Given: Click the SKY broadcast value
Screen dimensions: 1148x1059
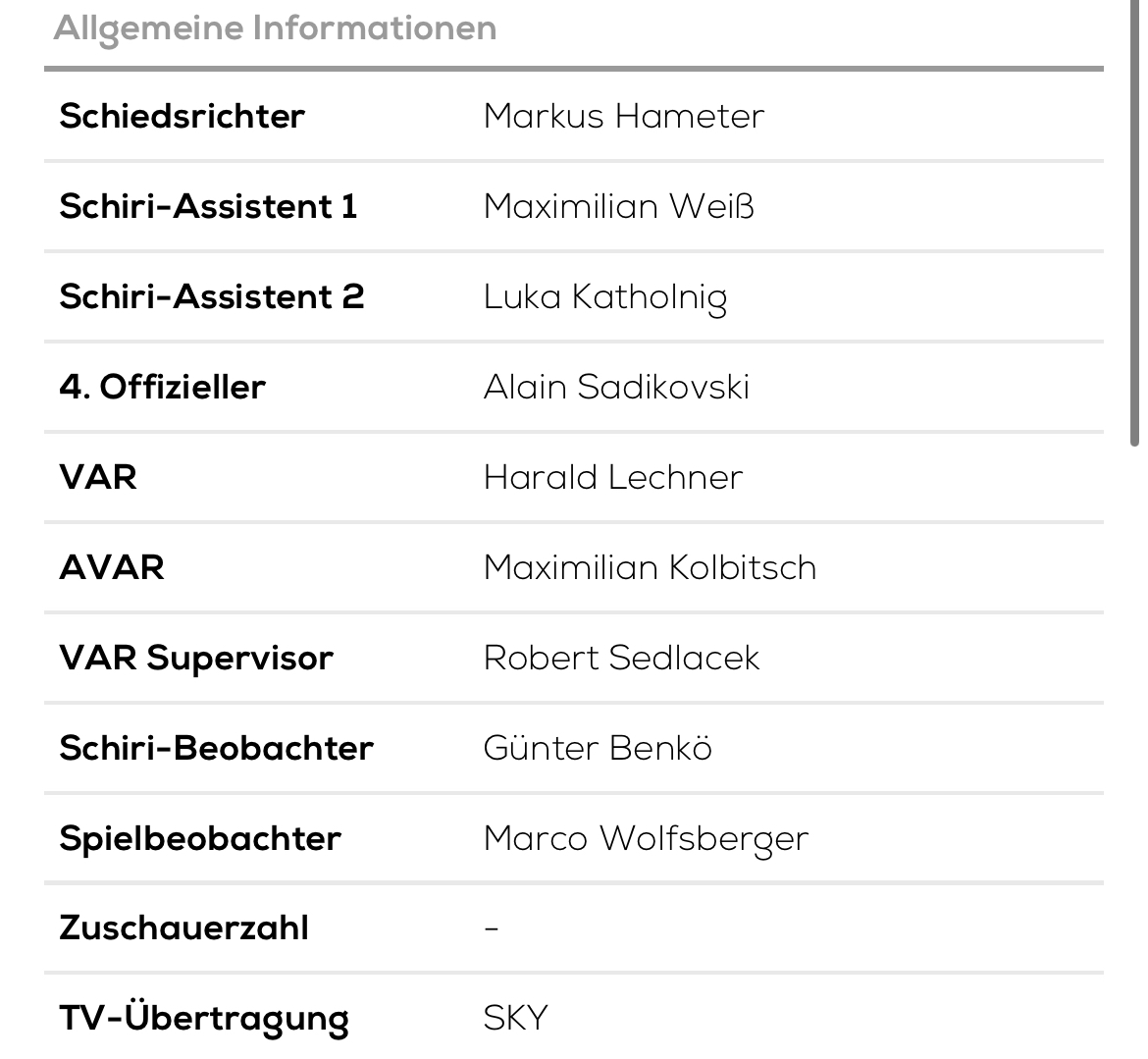Looking at the screenshot, I should (x=515, y=1018).
